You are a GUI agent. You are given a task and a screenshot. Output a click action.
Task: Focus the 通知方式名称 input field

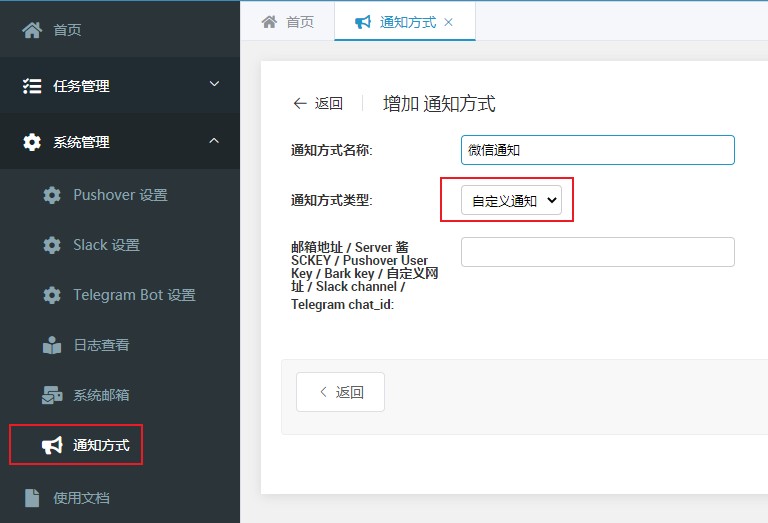click(x=598, y=150)
